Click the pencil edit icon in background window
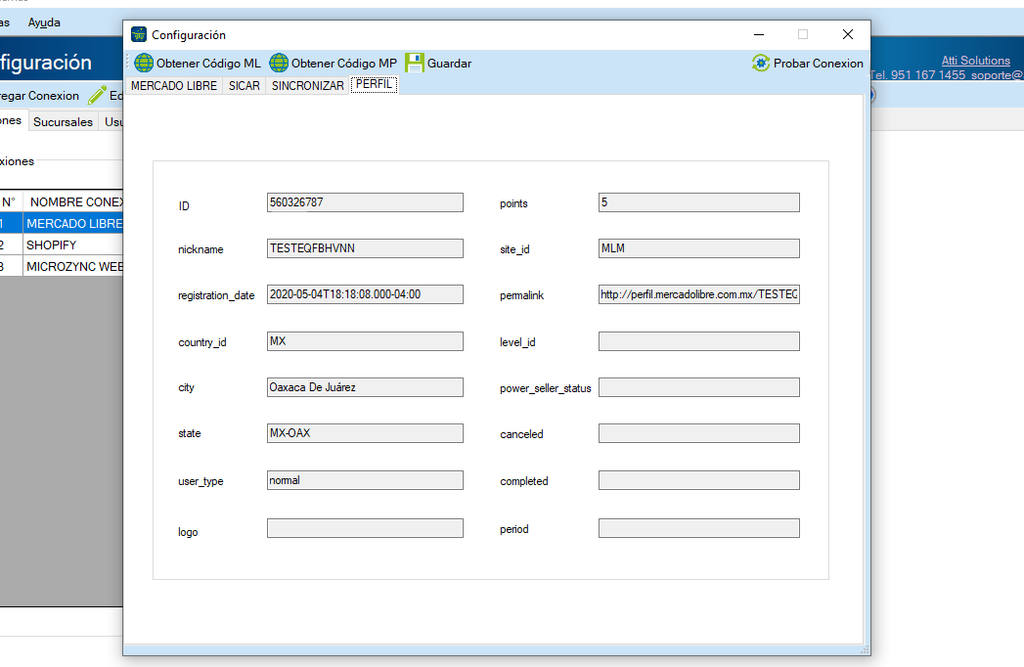Screen dimensions: 1024x667 tap(97, 95)
